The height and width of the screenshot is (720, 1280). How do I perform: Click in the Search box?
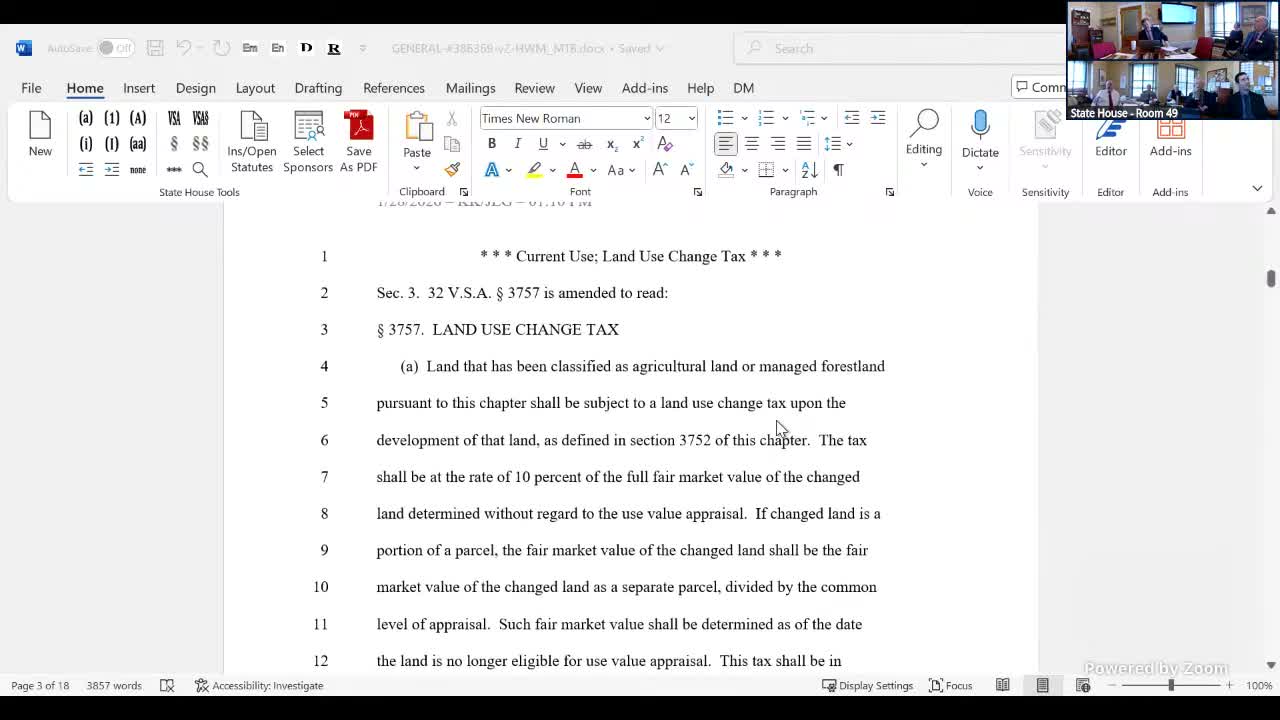pyautogui.click(x=900, y=48)
